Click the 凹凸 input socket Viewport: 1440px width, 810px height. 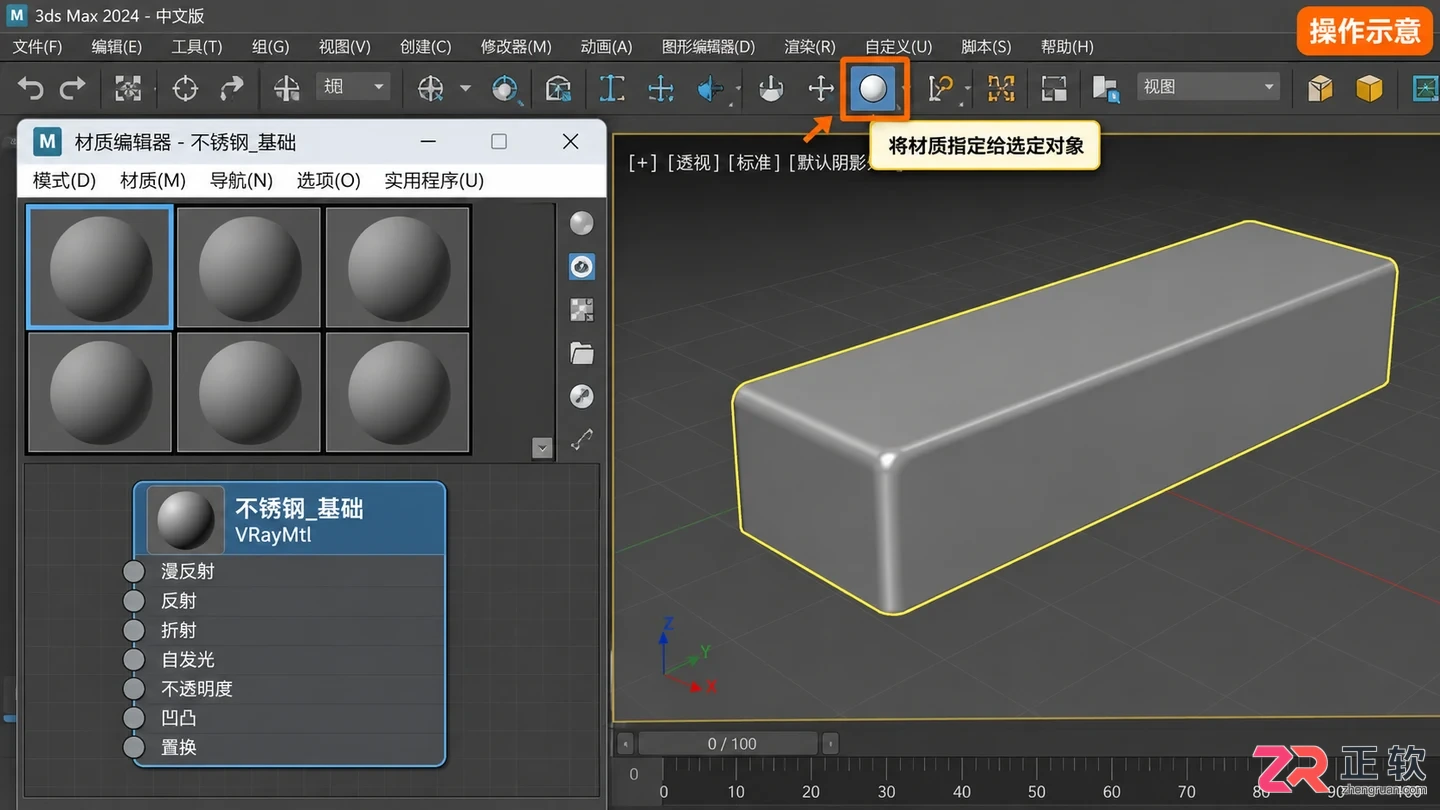(134, 718)
